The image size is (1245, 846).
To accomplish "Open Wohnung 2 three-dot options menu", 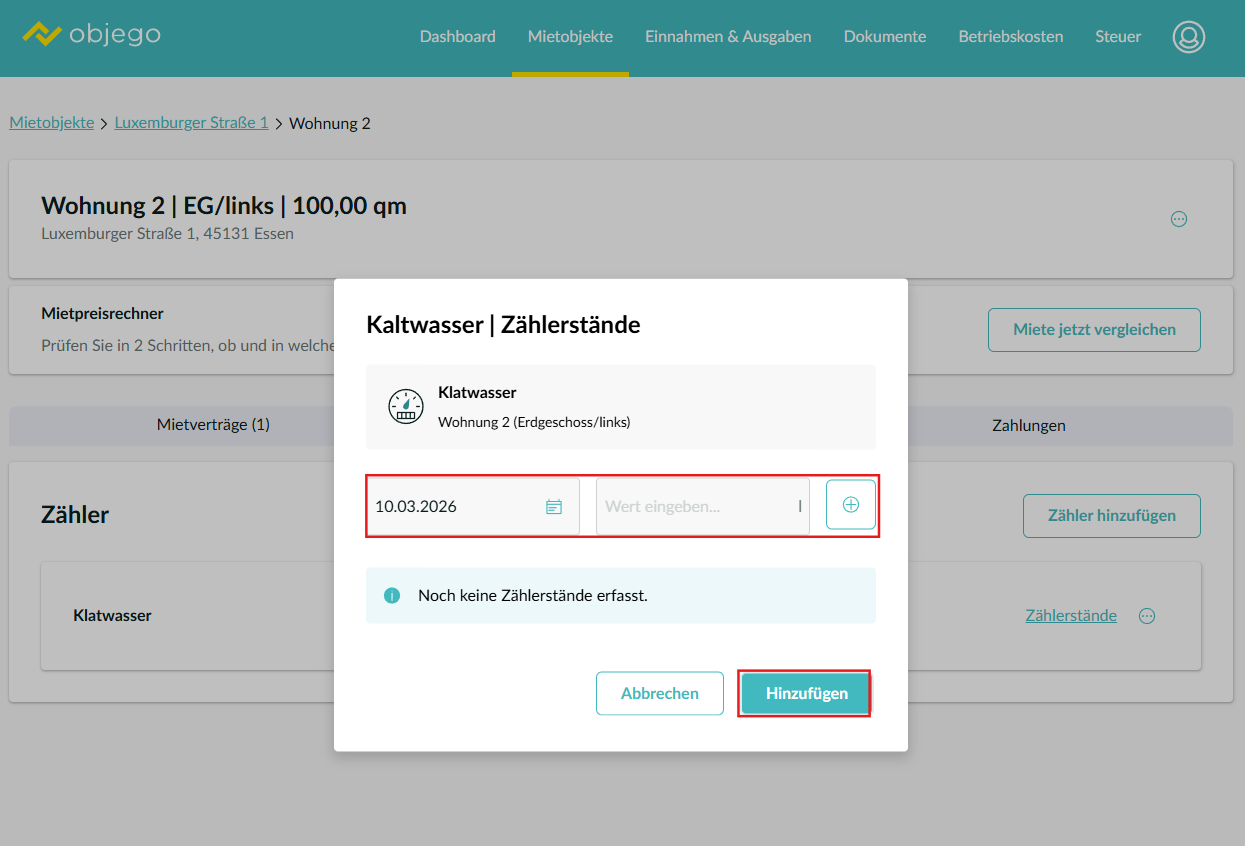I will tap(1178, 219).
